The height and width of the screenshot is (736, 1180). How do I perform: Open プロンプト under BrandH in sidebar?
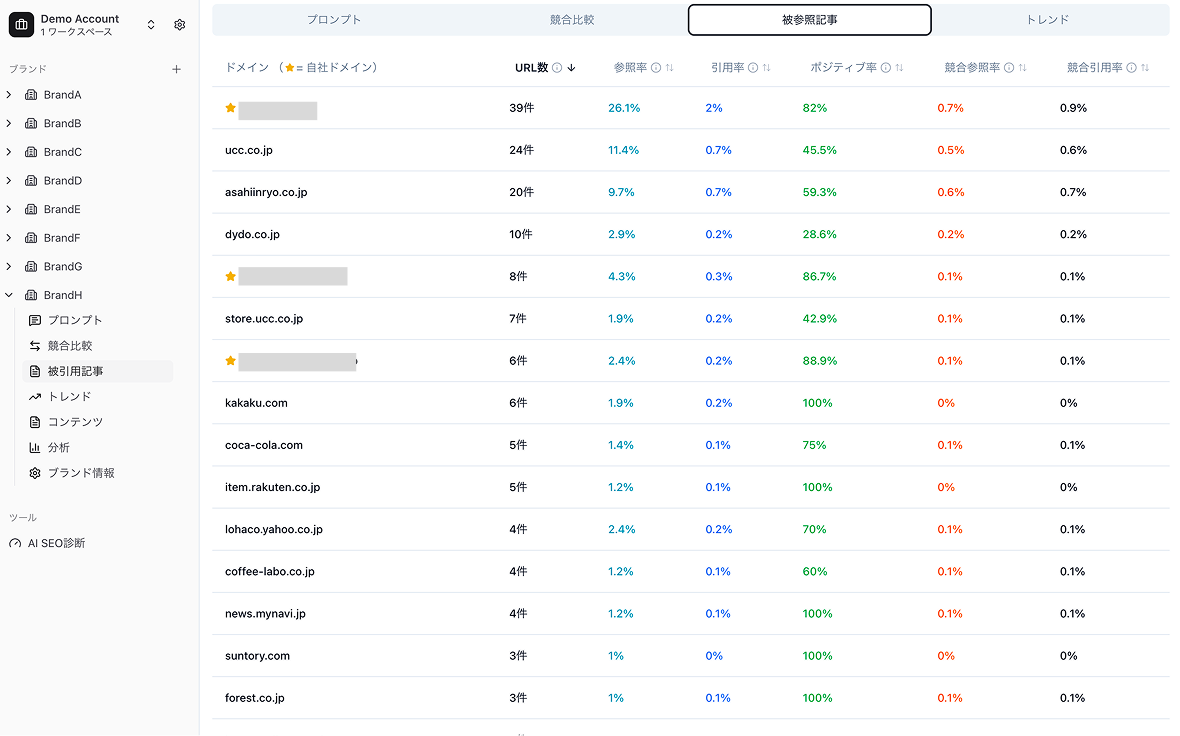(x=99, y=320)
